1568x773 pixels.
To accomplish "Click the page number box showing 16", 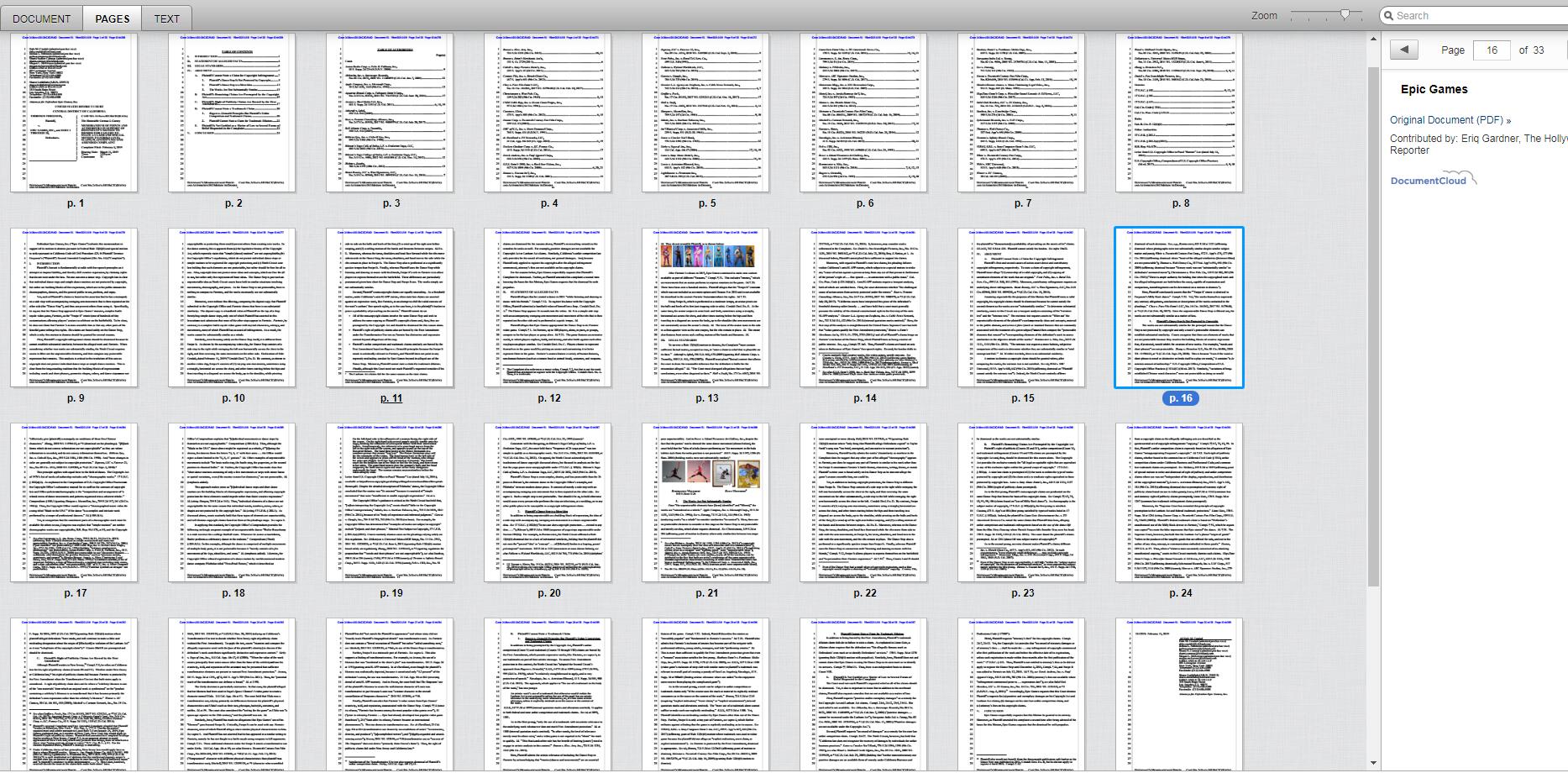I will click(x=1492, y=50).
